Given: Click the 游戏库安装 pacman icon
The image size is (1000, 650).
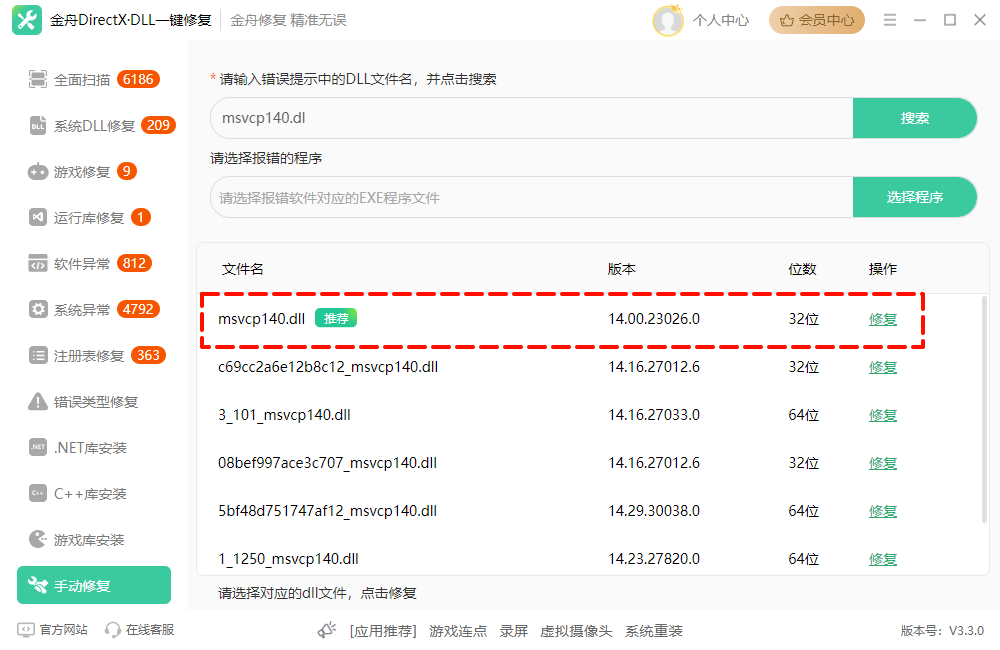Looking at the screenshot, I should 38,539.
